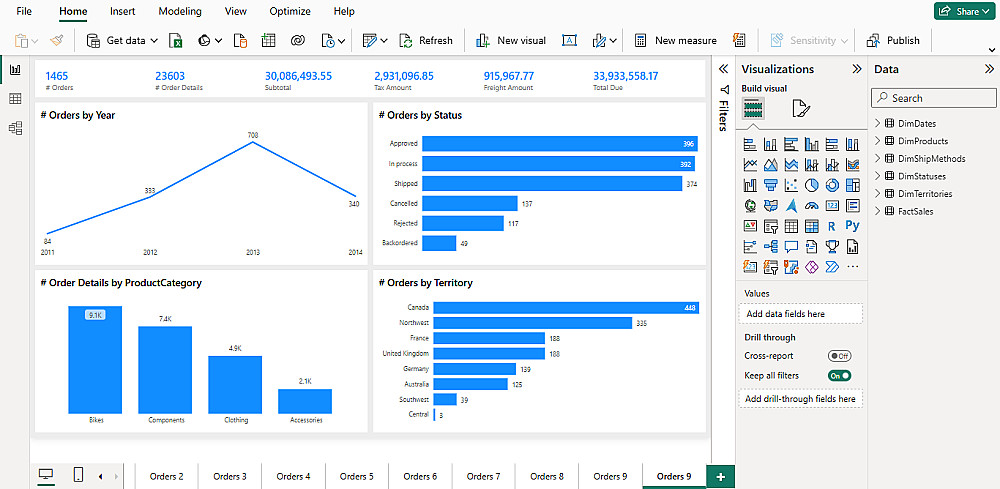Choose the Python visual icon
The image size is (1000, 489).
(853, 226)
